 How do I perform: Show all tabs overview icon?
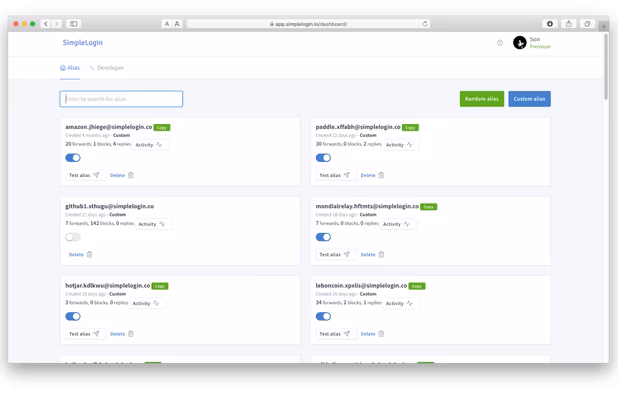[587, 24]
